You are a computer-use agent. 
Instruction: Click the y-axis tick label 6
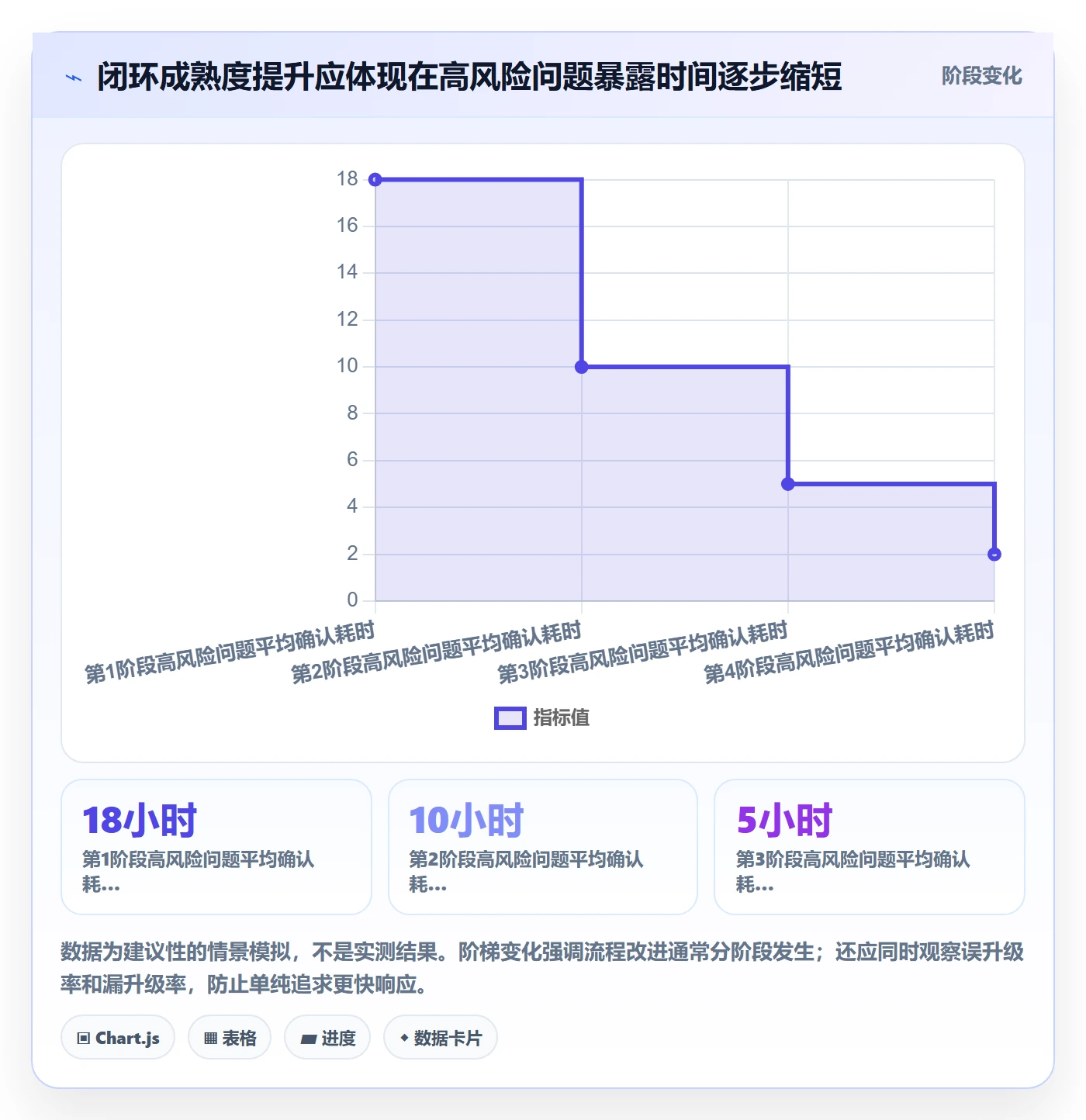(352, 460)
